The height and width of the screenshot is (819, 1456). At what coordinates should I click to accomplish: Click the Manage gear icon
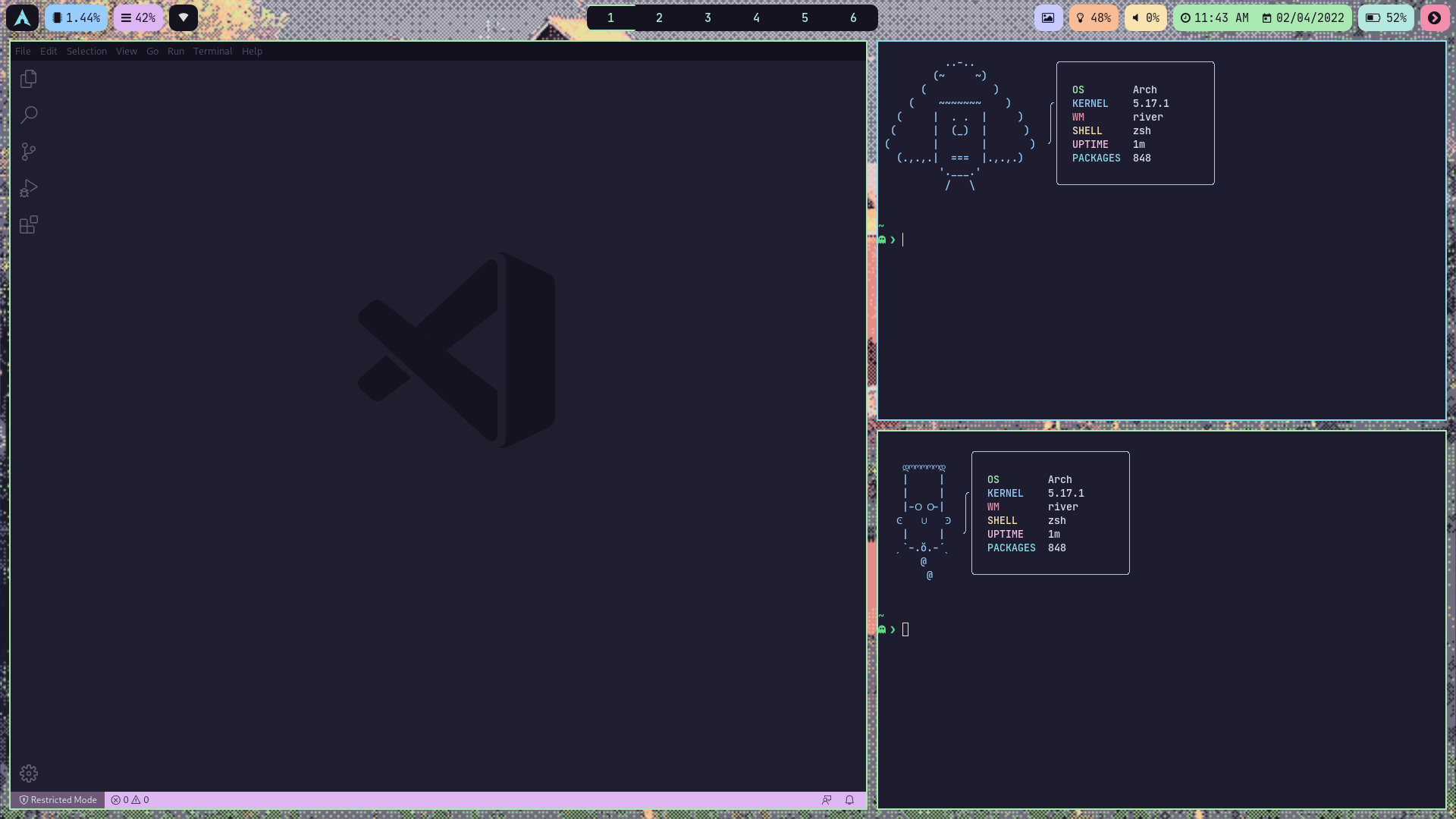29,773
